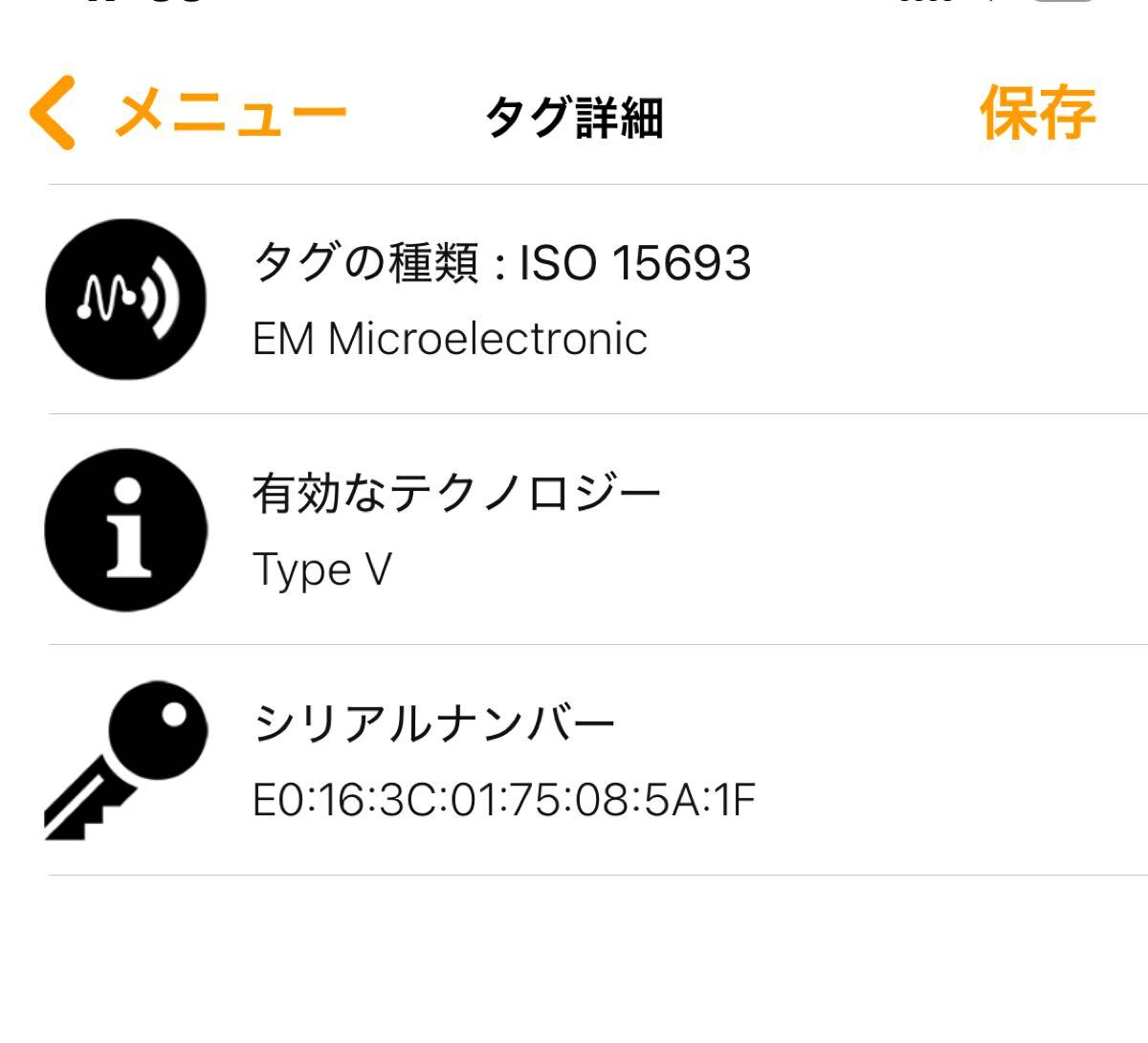Select the シリアルナンバー heading
Screen dimensions: 1148x1043
434,724
